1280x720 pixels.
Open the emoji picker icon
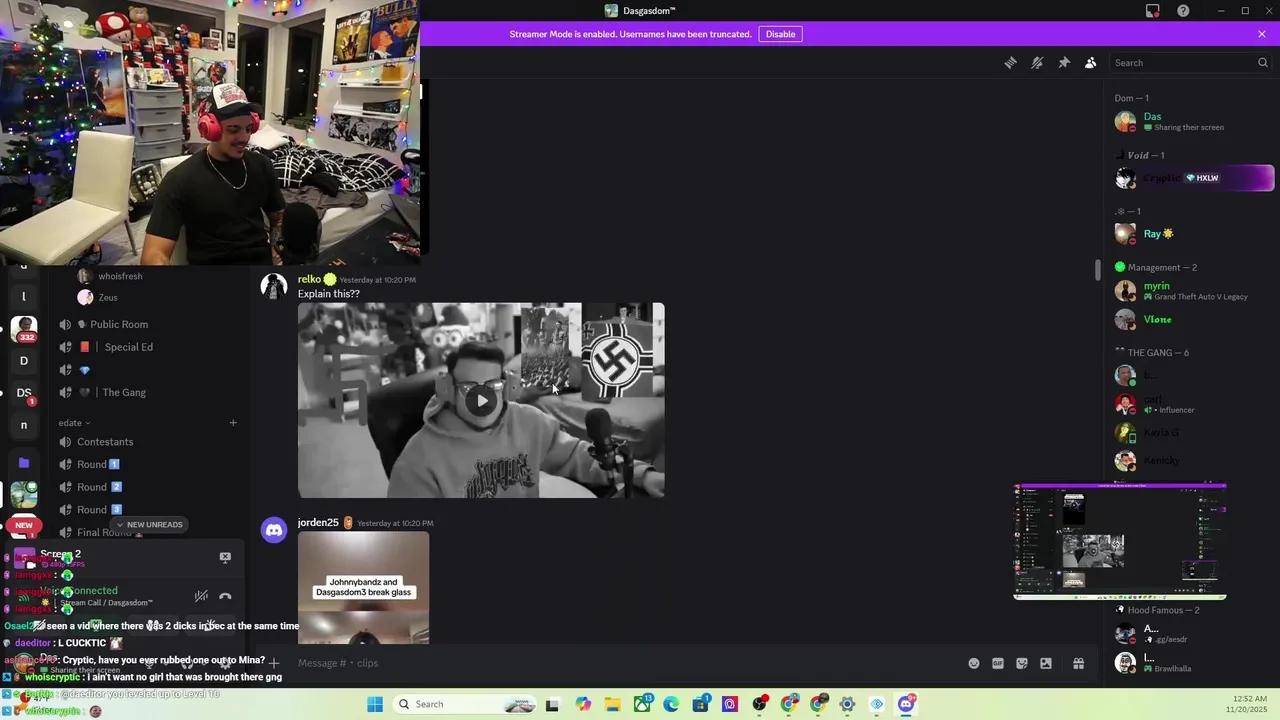974,663
